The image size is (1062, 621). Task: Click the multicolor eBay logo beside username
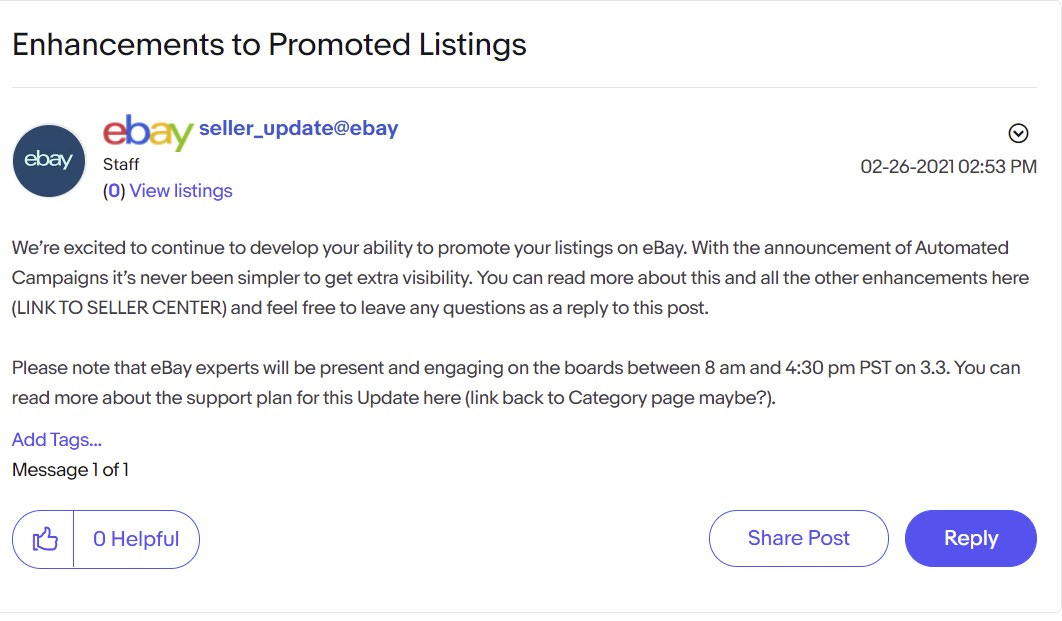(148, 132)
